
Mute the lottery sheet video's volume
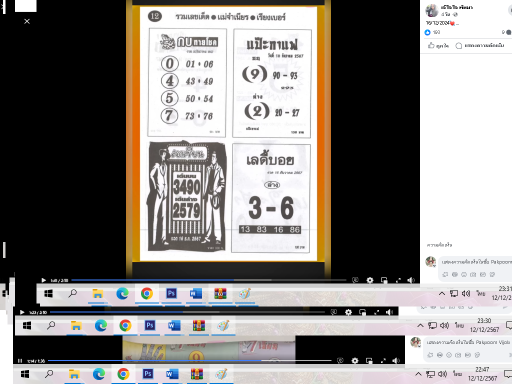411,280
